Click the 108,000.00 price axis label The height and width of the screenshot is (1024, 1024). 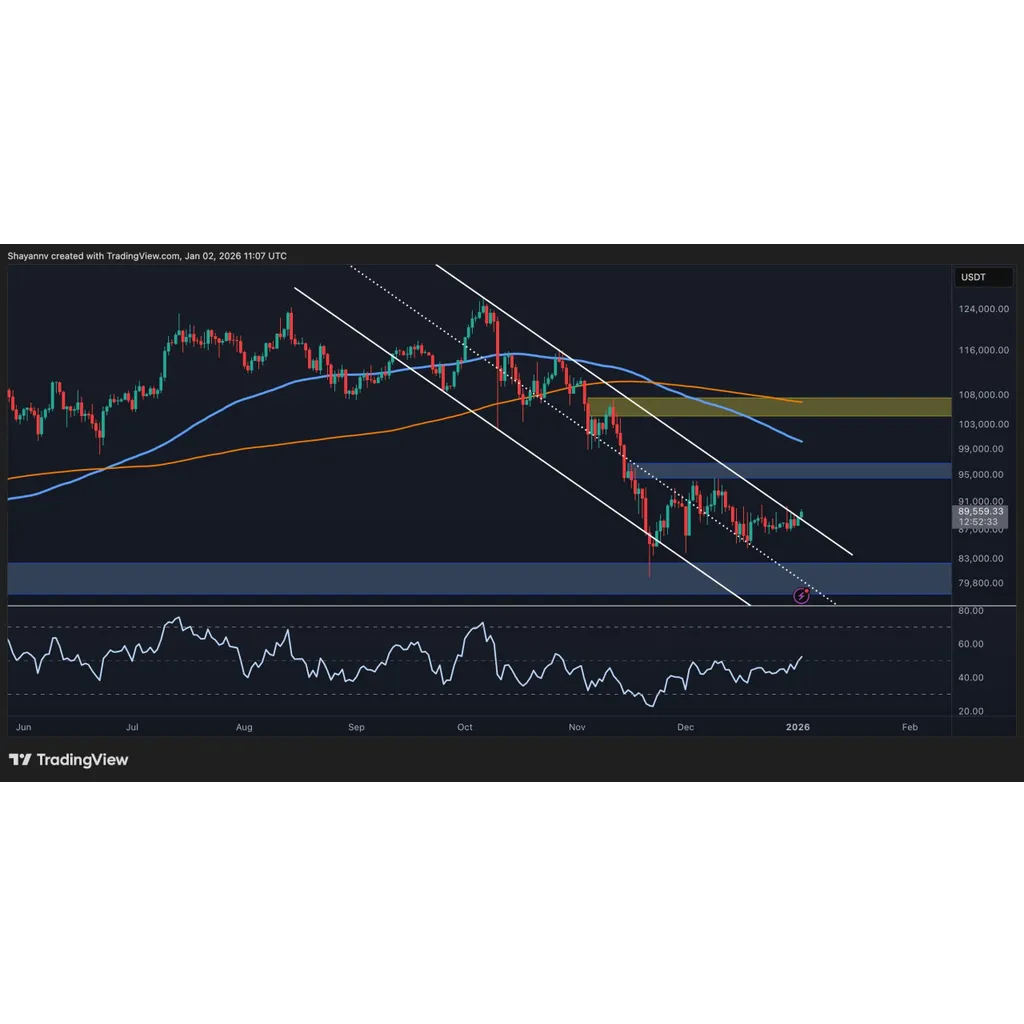[984, 394]
